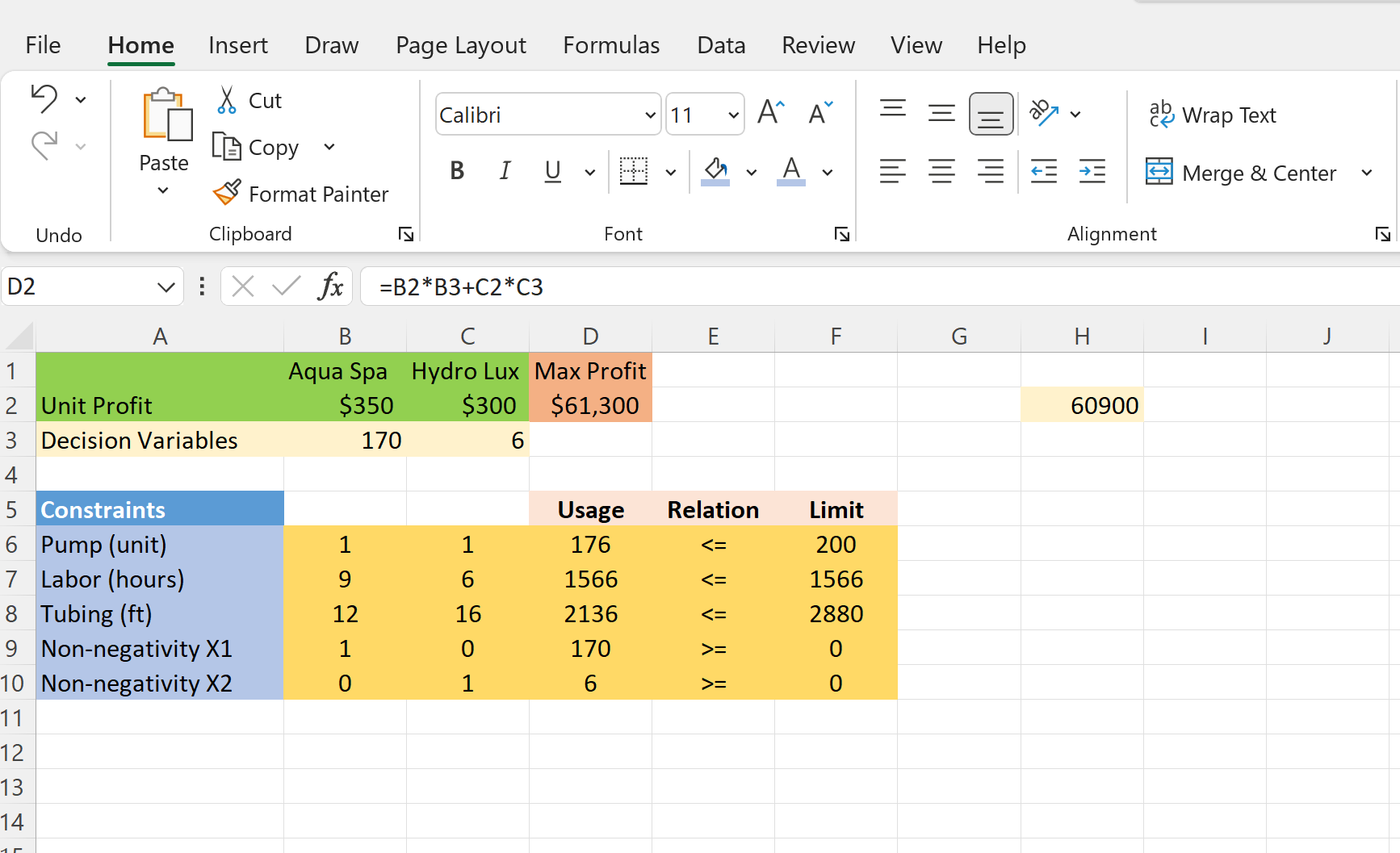This screenshot has width=1400, height=853.
Task: Toggle bold formatting
Action: tap(457, 171)
